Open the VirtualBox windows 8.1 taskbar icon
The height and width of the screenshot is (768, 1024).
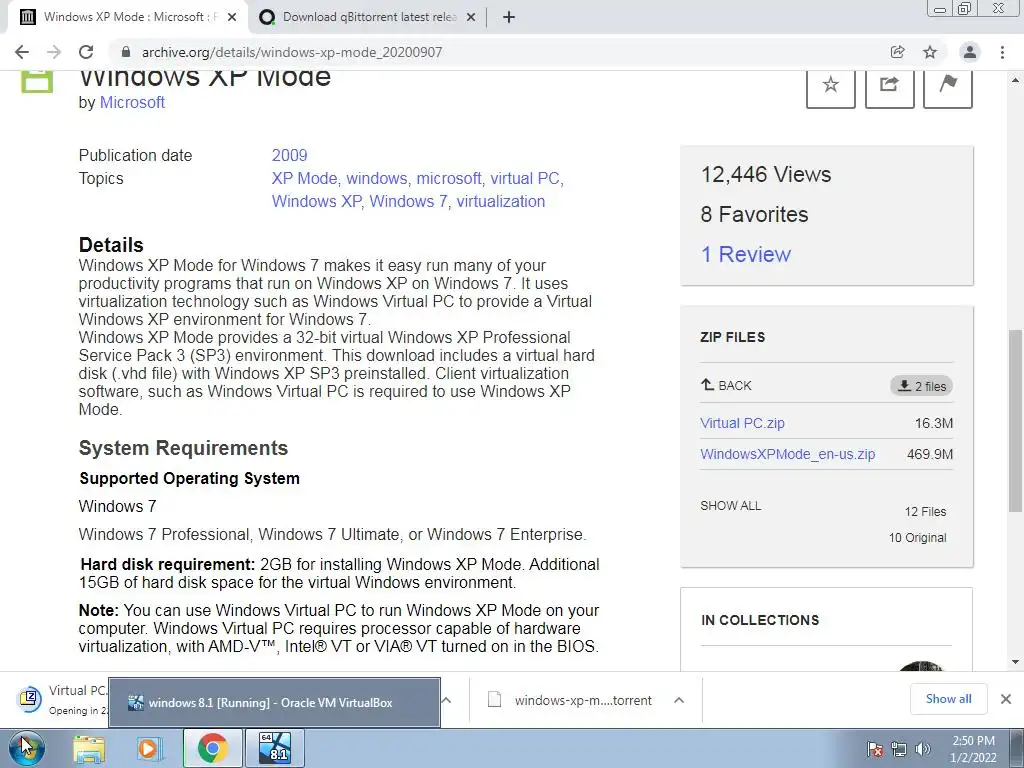pos(274,748)
